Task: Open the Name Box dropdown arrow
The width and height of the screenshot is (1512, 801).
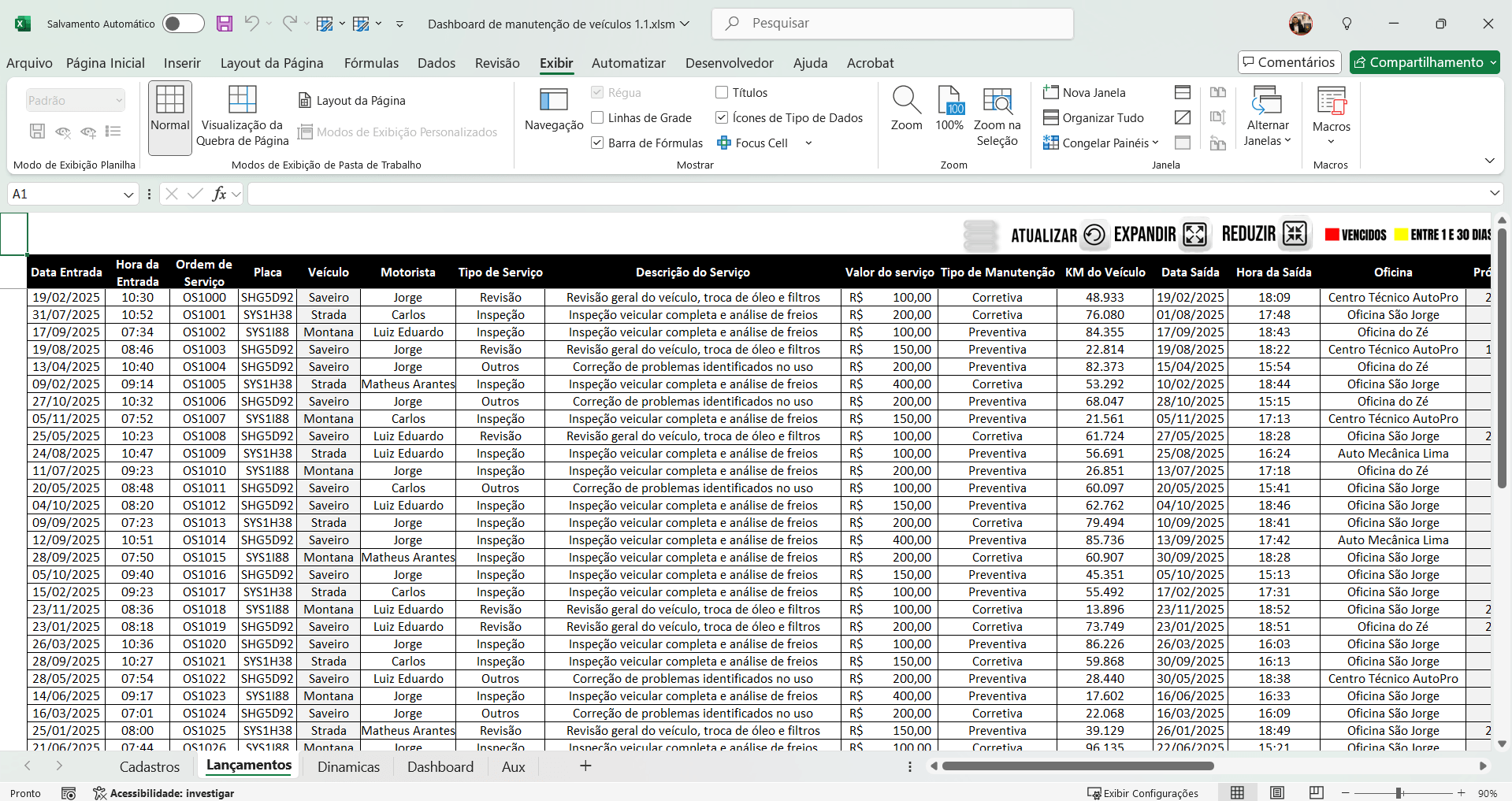Action: pyautogui.click(x=128, y=195)
